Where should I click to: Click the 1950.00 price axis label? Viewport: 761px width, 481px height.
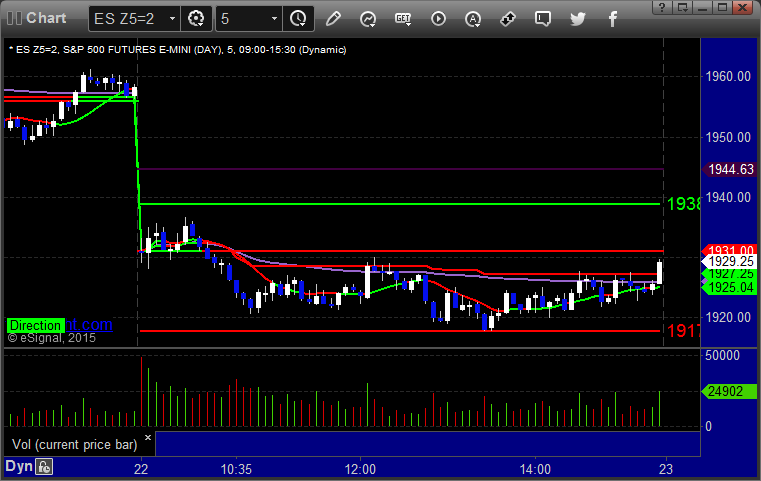click(x=728, y=137)
